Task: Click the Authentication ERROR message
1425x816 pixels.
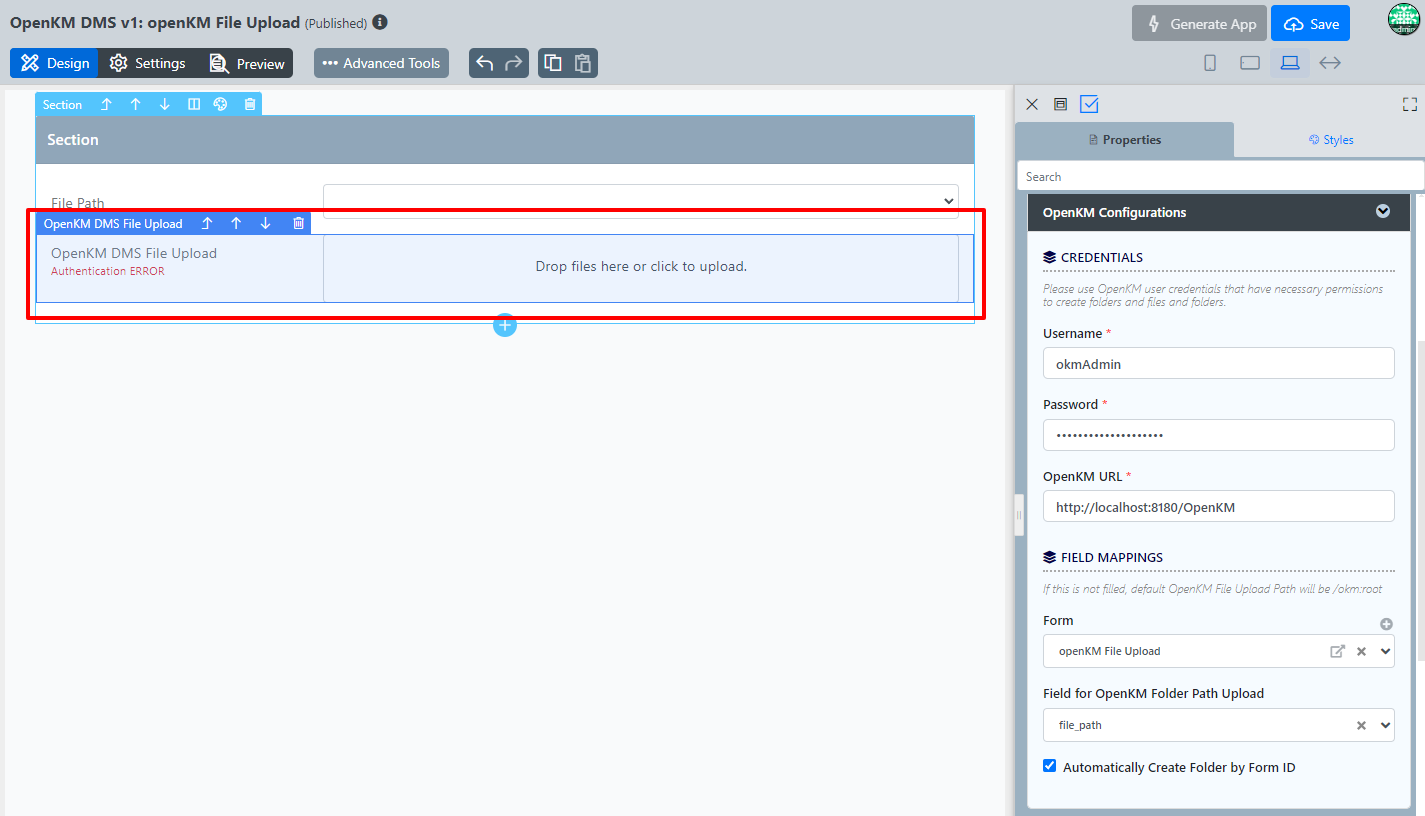Action: 108,271
